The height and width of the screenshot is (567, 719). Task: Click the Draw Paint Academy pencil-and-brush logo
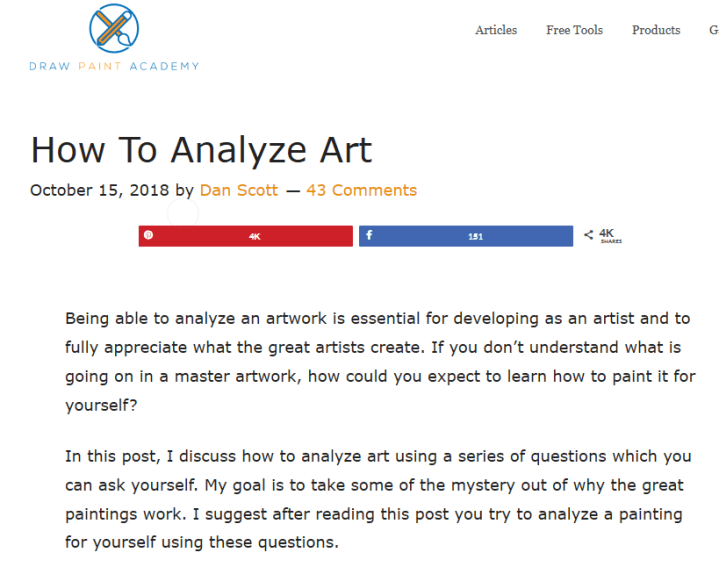point(114,28)
